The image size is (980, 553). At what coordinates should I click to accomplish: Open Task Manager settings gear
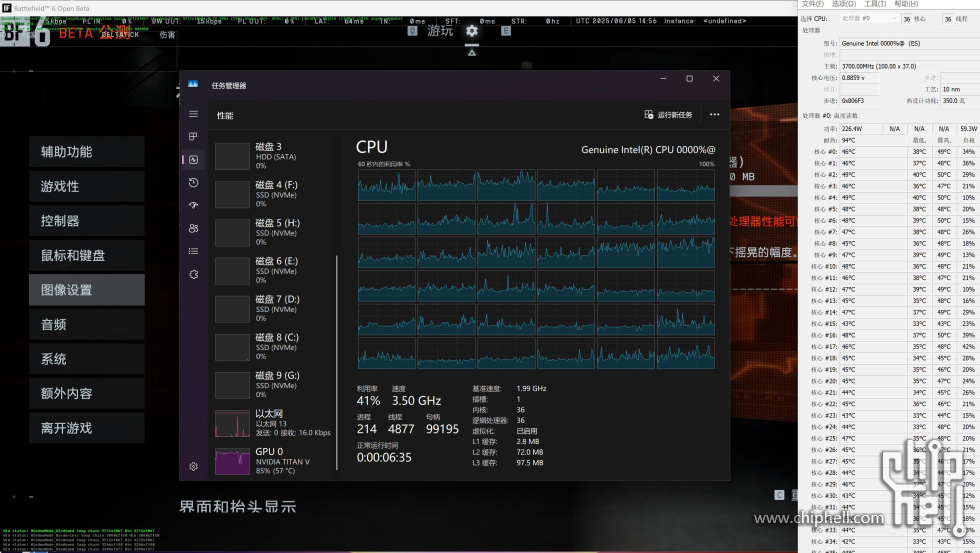tap(194, 466)
